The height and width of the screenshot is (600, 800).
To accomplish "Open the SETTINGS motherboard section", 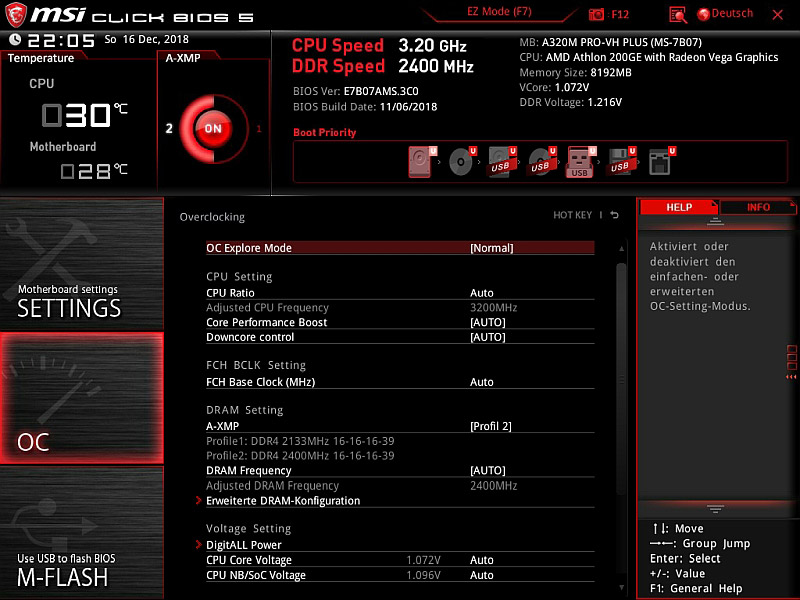I will [82, 264].
